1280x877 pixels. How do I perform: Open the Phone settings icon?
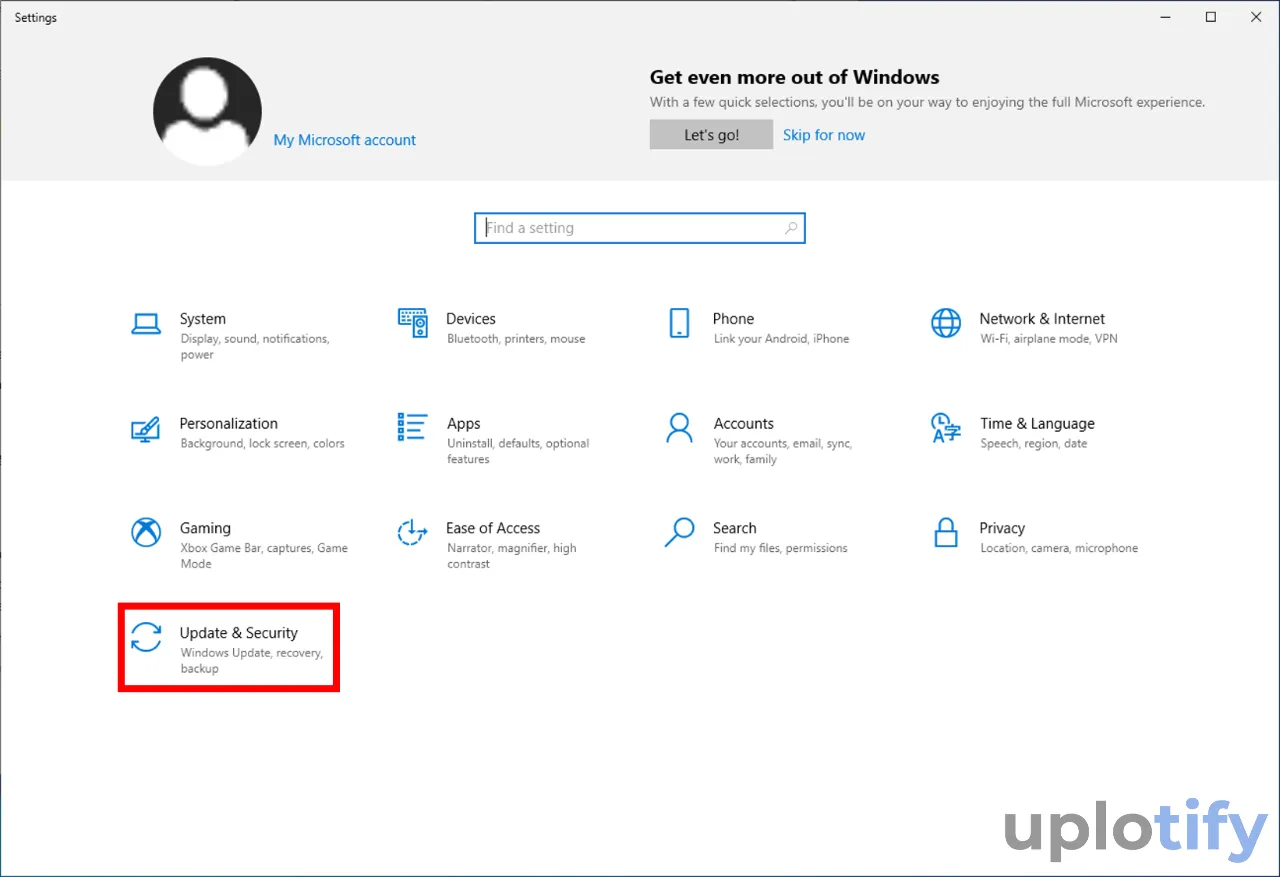pyautogui.click(x=679, y=323)
